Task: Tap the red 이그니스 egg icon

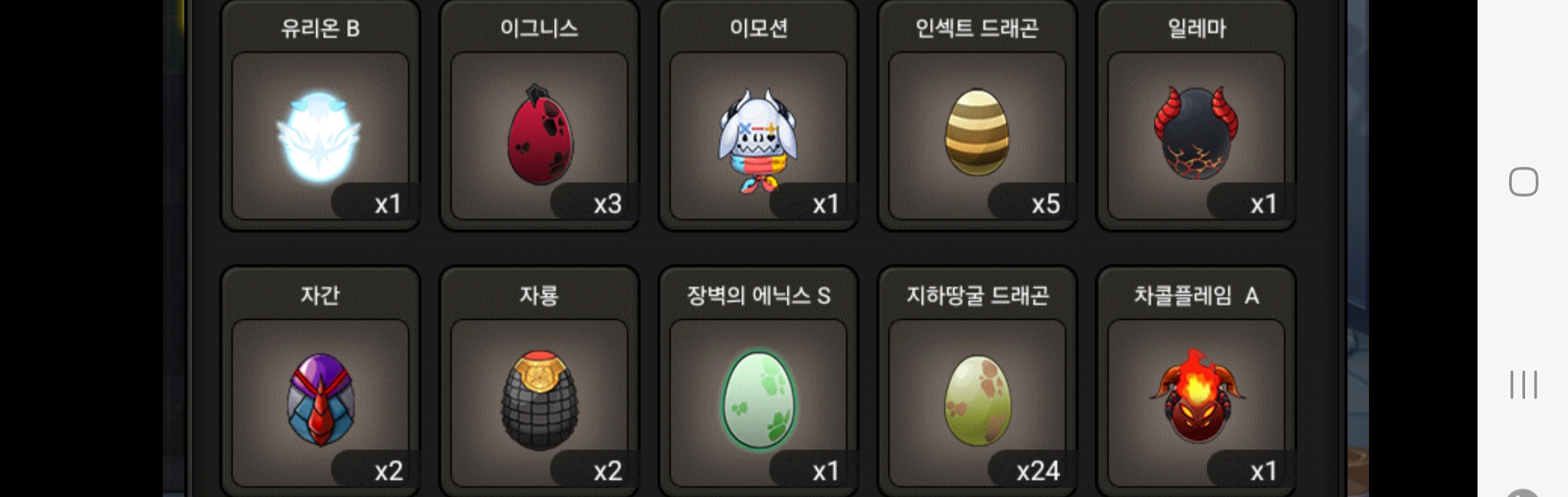Action: pyautogui.click(x=540, y=135)
